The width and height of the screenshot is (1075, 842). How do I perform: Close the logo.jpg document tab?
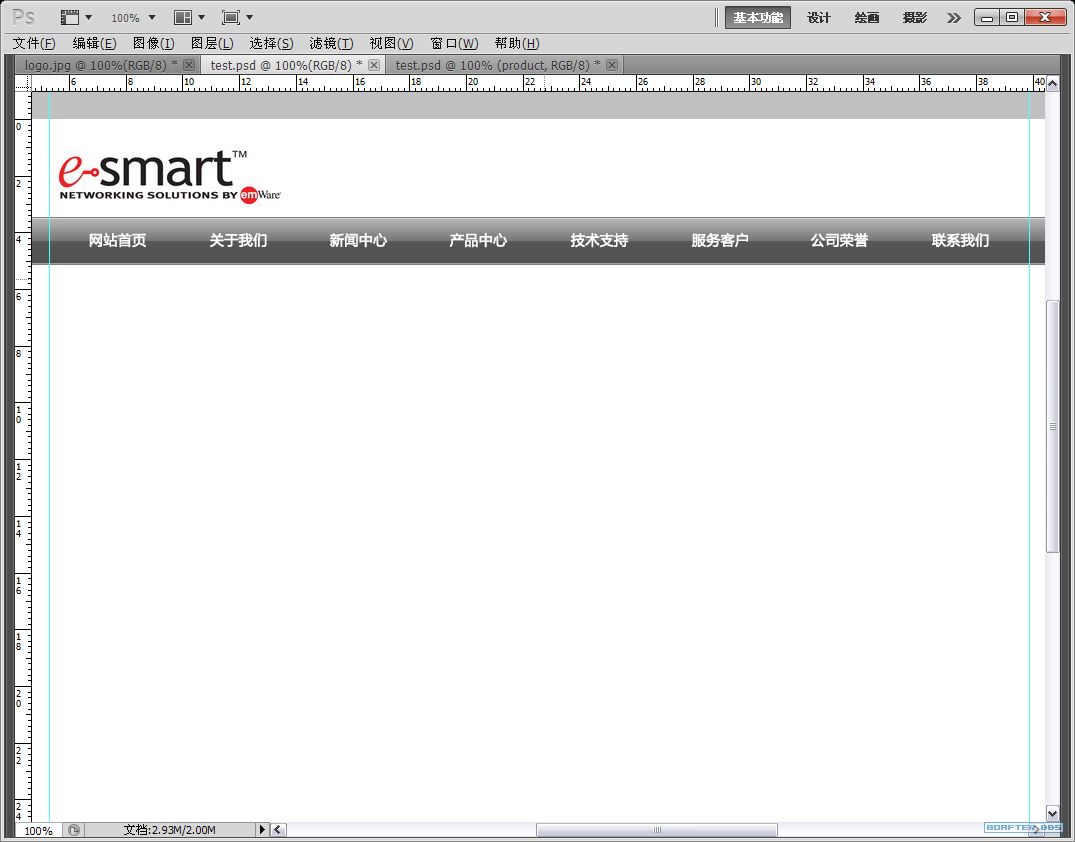[189, 65]
